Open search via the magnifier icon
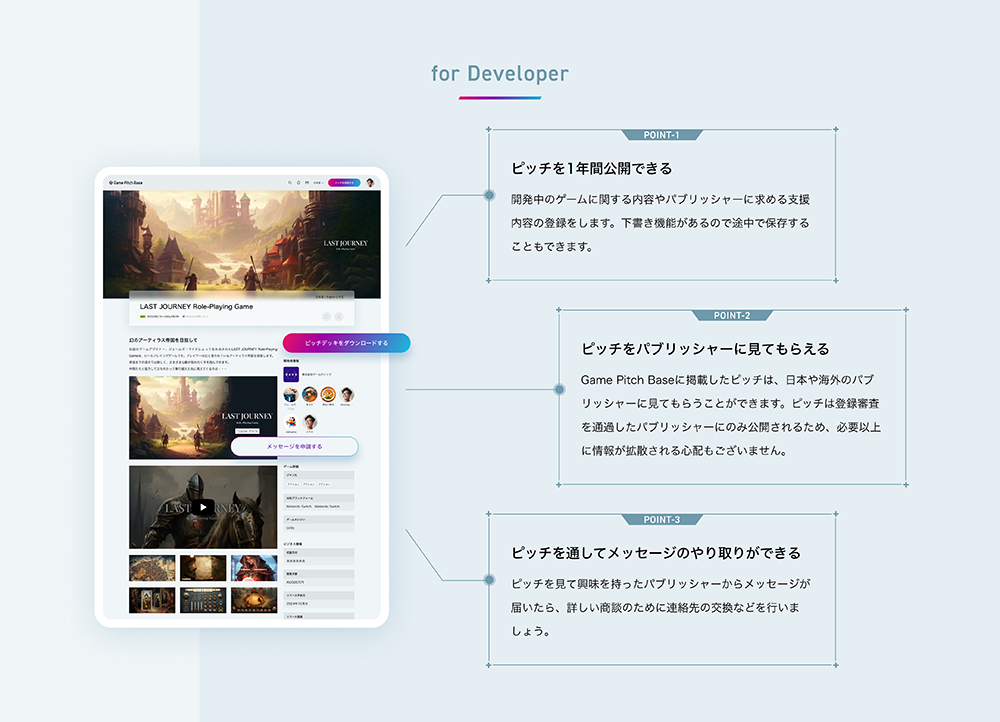This screenshot has width=1000, height=722. click(x=290, y=183)
